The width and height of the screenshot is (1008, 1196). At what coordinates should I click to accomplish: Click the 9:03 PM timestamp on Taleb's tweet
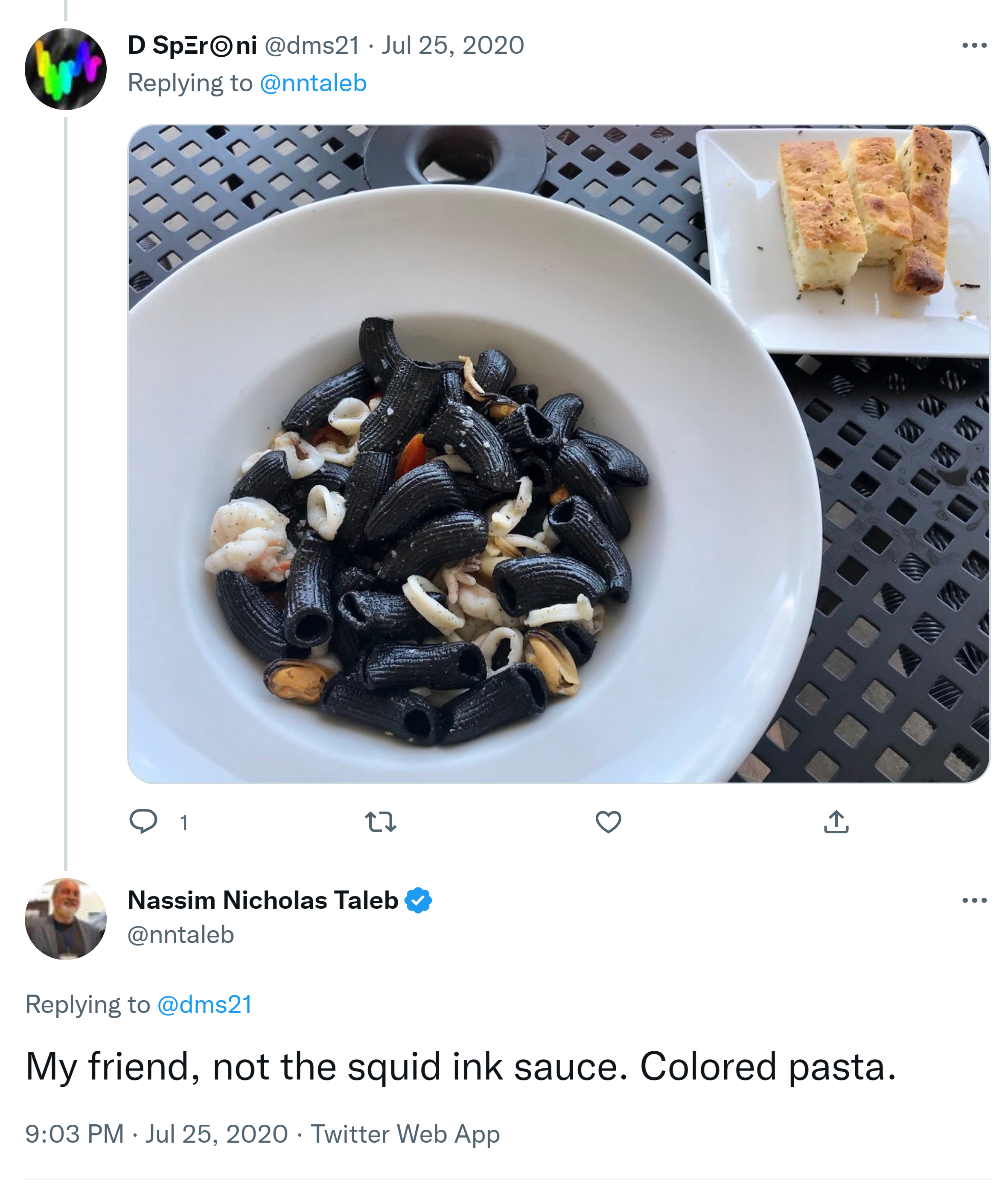pyautogui.click(x=74, y=1134)
